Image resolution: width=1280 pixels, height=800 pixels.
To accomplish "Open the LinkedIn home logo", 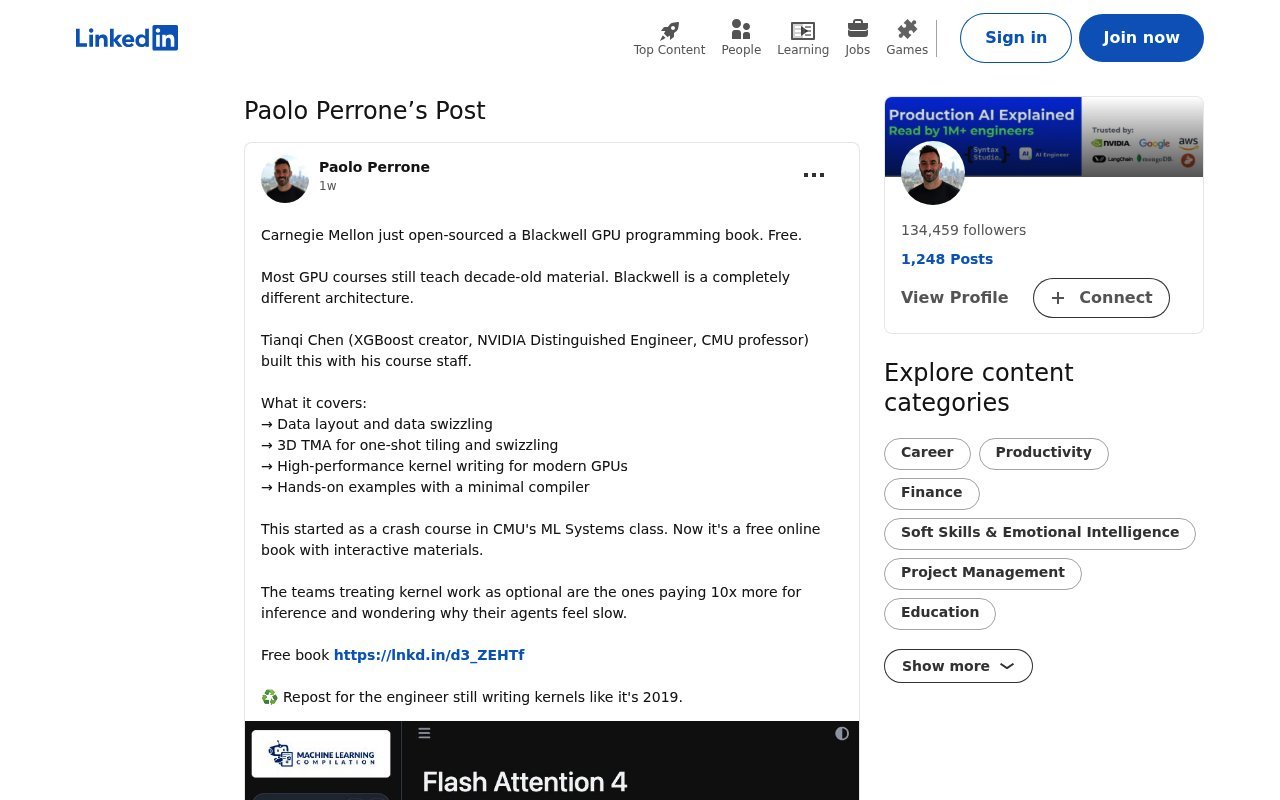I will 127,38.
